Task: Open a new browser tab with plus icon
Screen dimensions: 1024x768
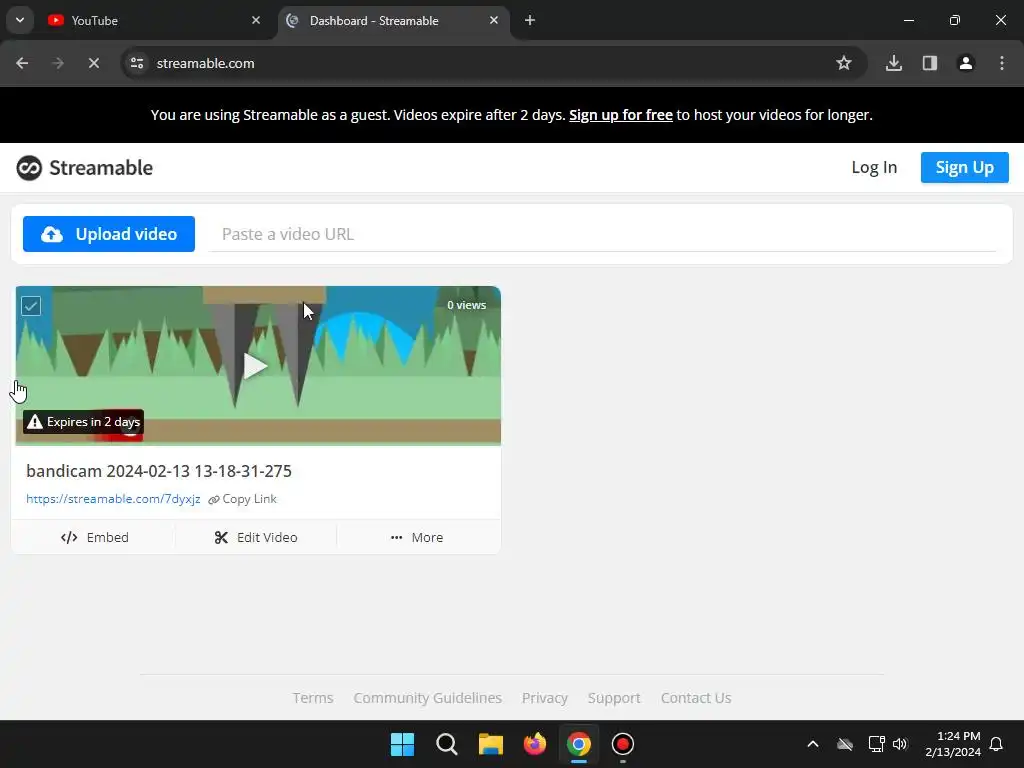Action: [530, 20]
